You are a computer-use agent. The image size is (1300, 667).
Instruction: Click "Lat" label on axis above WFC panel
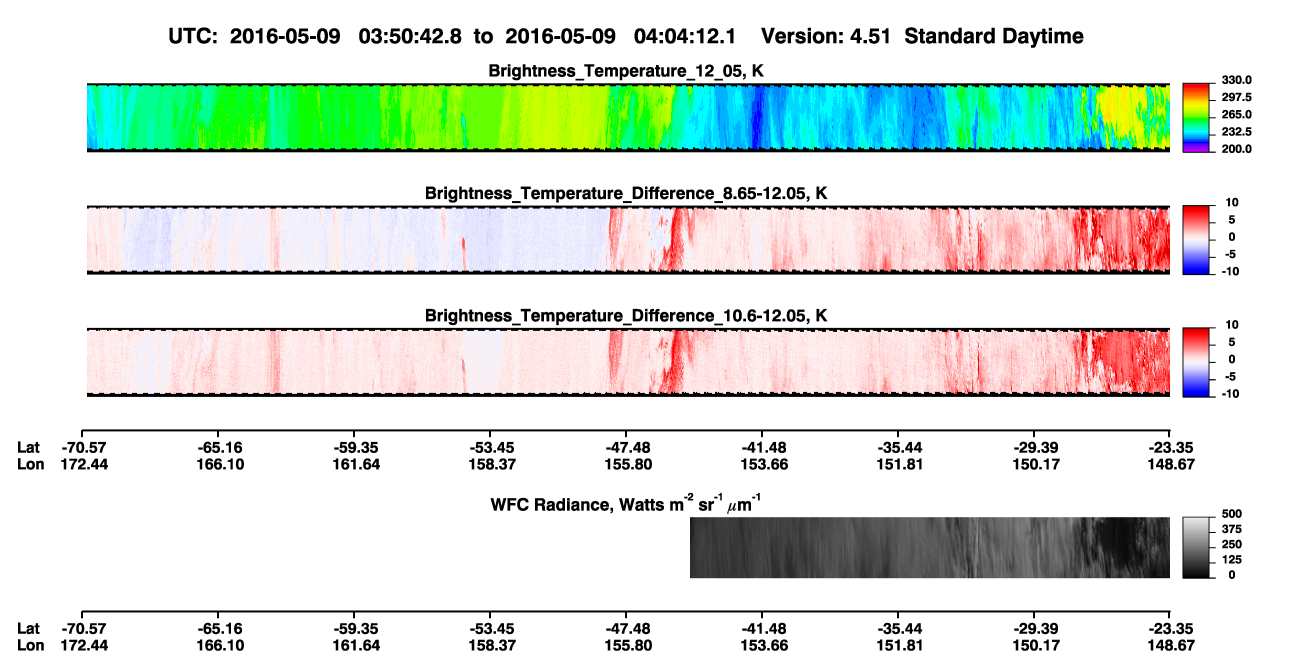29,447
